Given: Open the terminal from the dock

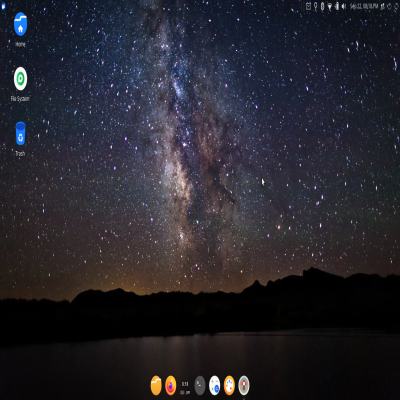Looking at the screenshot, I should tap(200, 385).
